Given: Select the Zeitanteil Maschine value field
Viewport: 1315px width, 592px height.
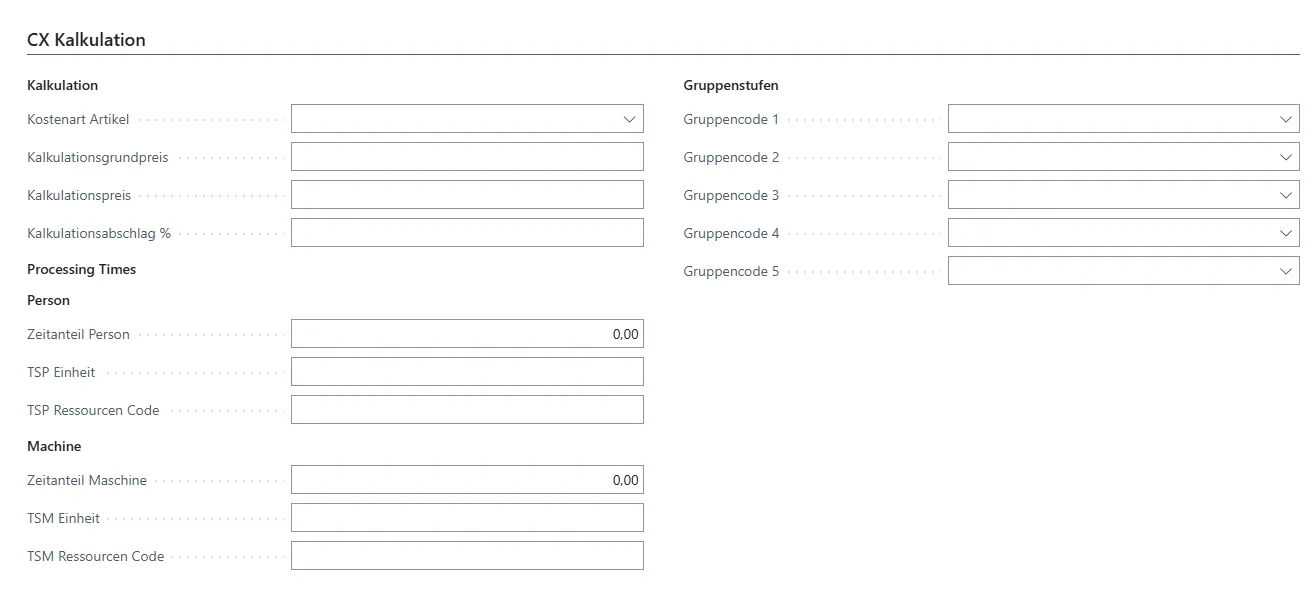Looking at the screenshot, I should 467,480.
